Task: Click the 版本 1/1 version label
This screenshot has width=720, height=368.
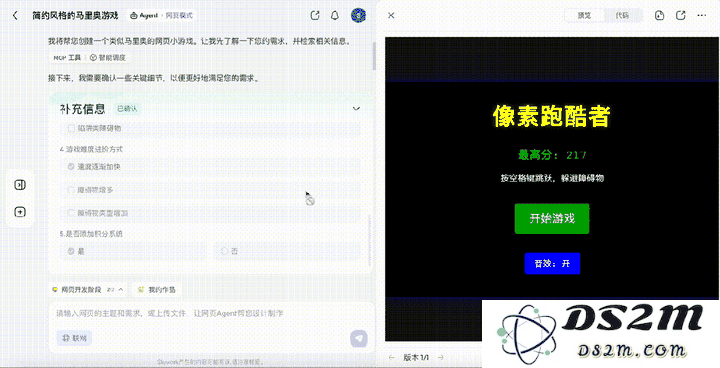Action: [x=416, y=357]
